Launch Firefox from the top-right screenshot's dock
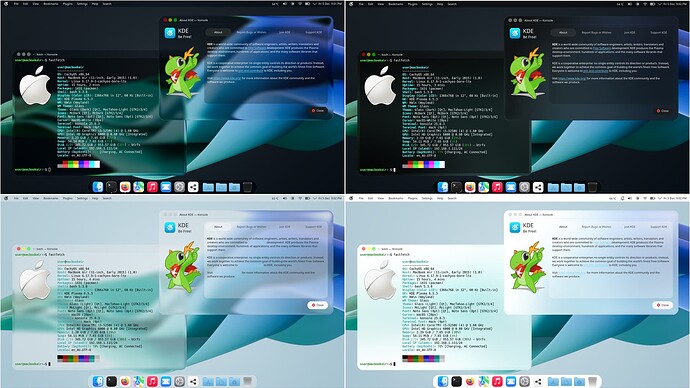The width and height of the screenshot is (690, 388). (470, 187)
